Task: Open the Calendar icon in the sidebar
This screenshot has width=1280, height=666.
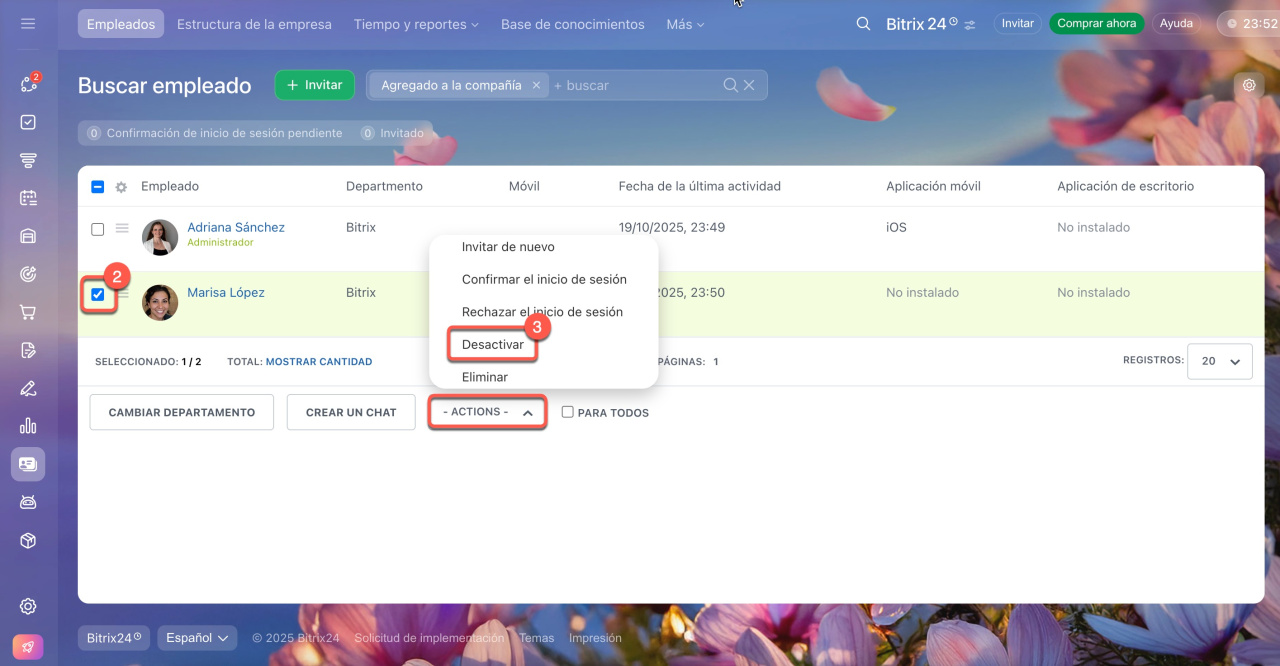Action: [28, 198]
